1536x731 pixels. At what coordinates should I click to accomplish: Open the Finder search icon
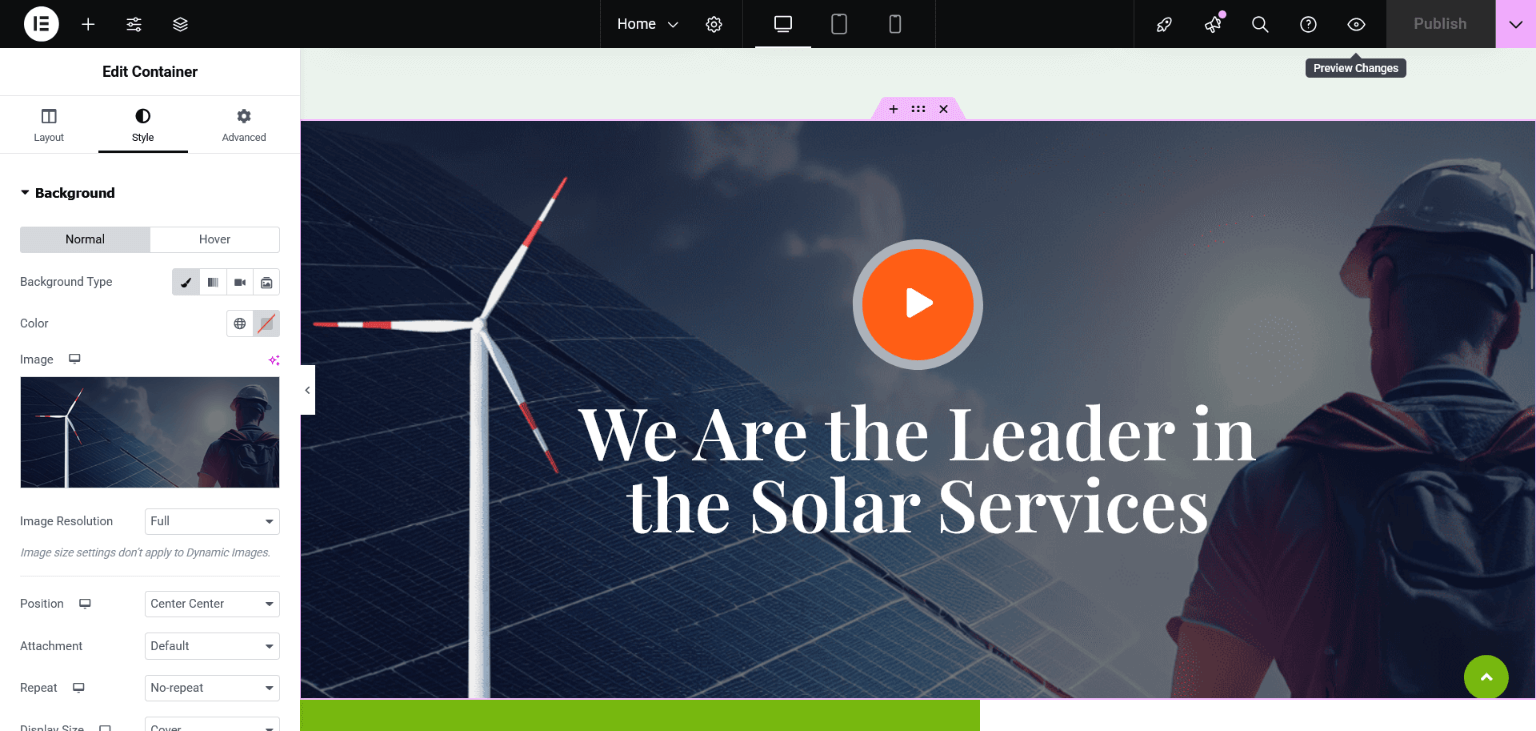pos(1260,24)
